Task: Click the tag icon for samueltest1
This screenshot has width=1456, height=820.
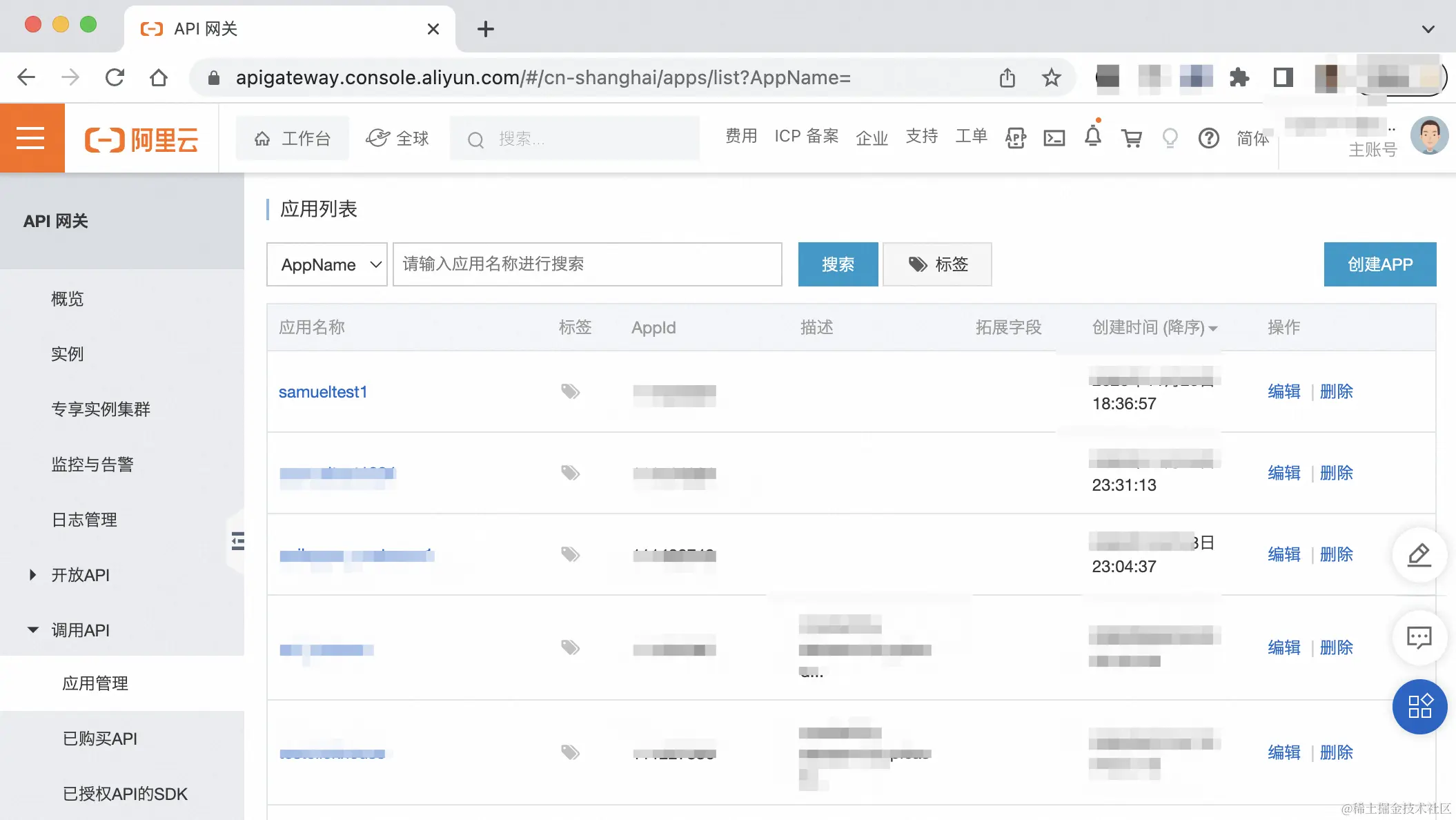Action: point(570,391)
